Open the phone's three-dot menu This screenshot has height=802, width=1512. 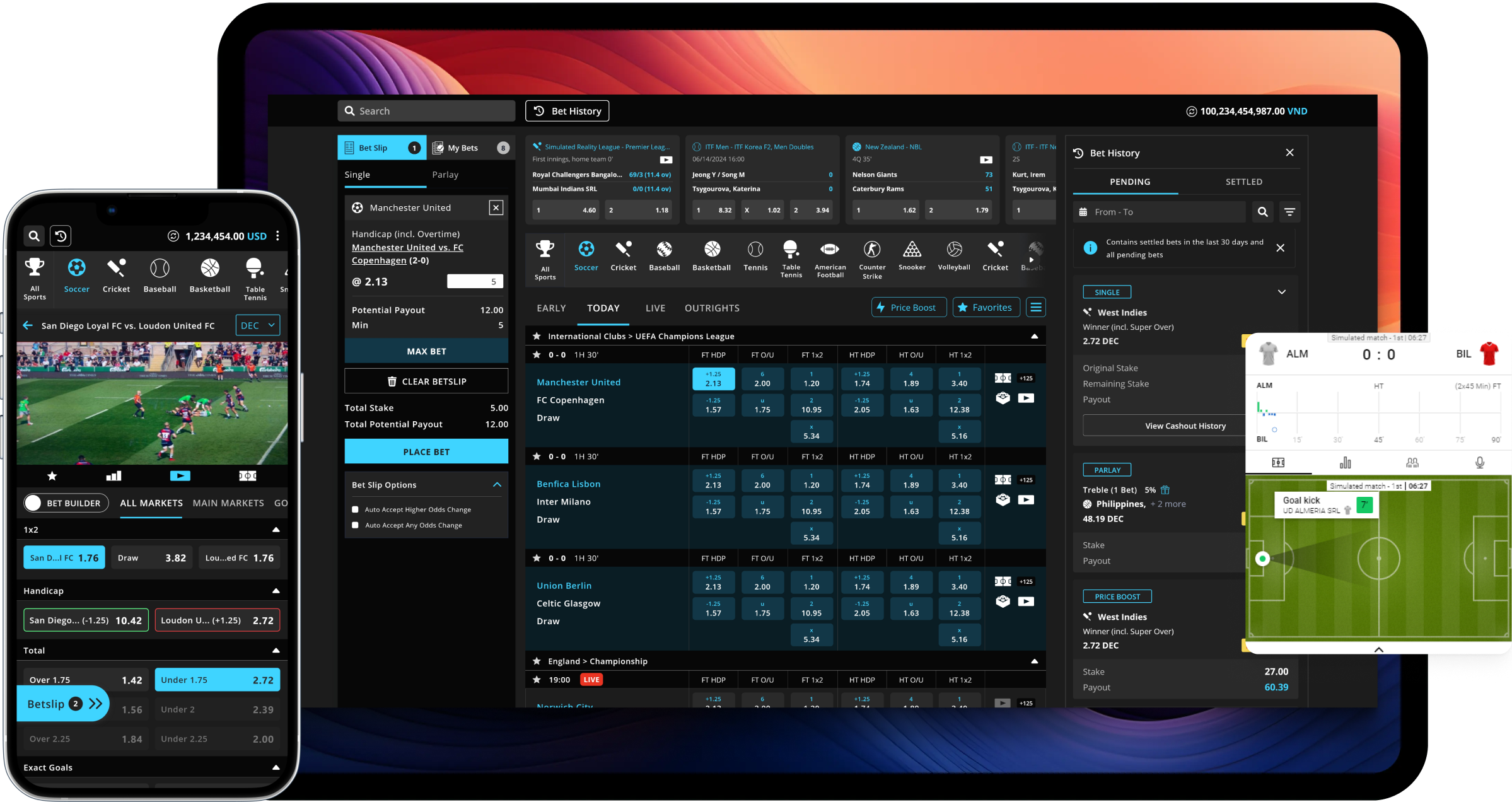point(277,236)
